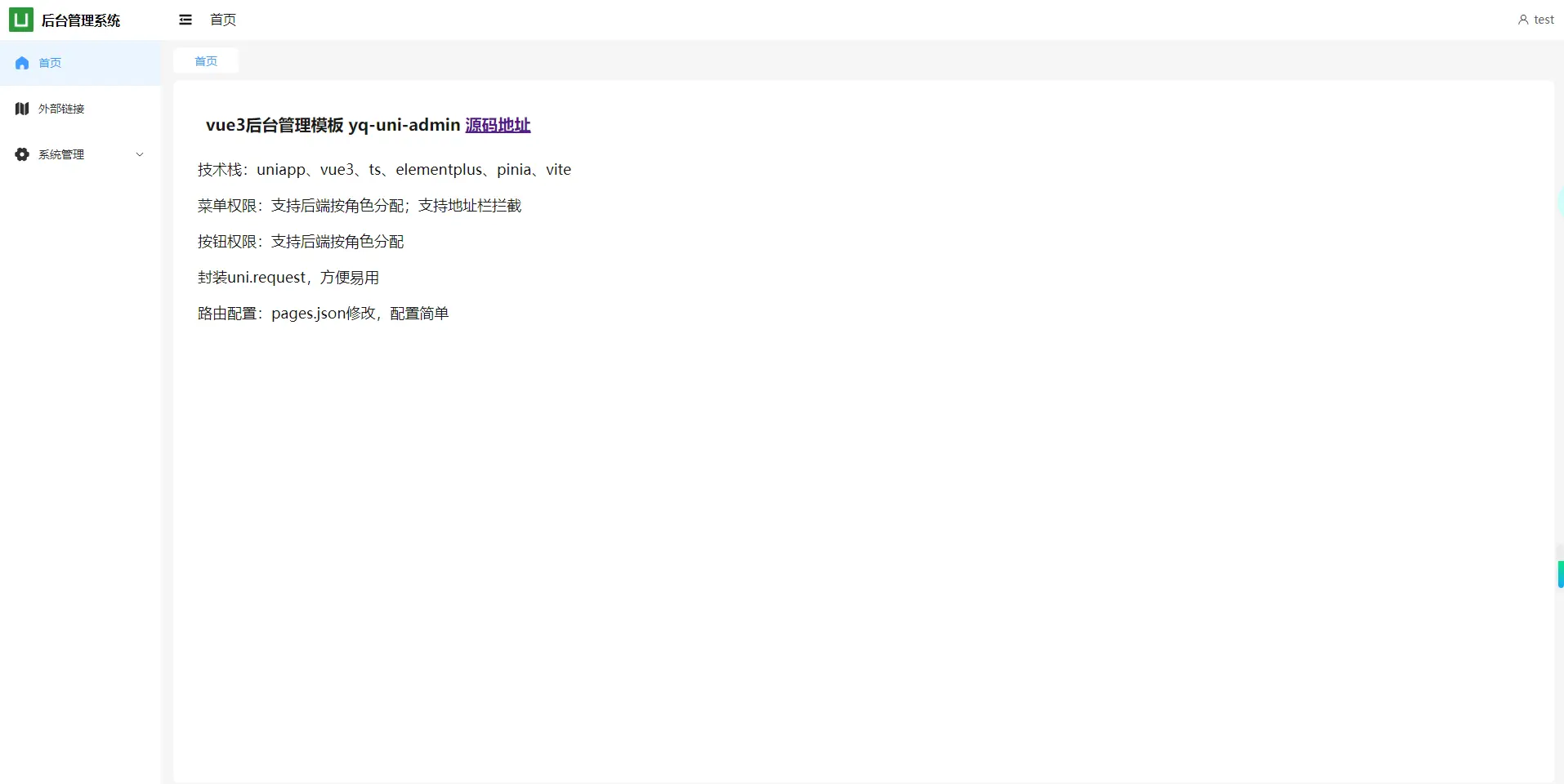The image size is (1564, 784).
Task: Click the 按钮权限 description line
Action: pos(301,242)
